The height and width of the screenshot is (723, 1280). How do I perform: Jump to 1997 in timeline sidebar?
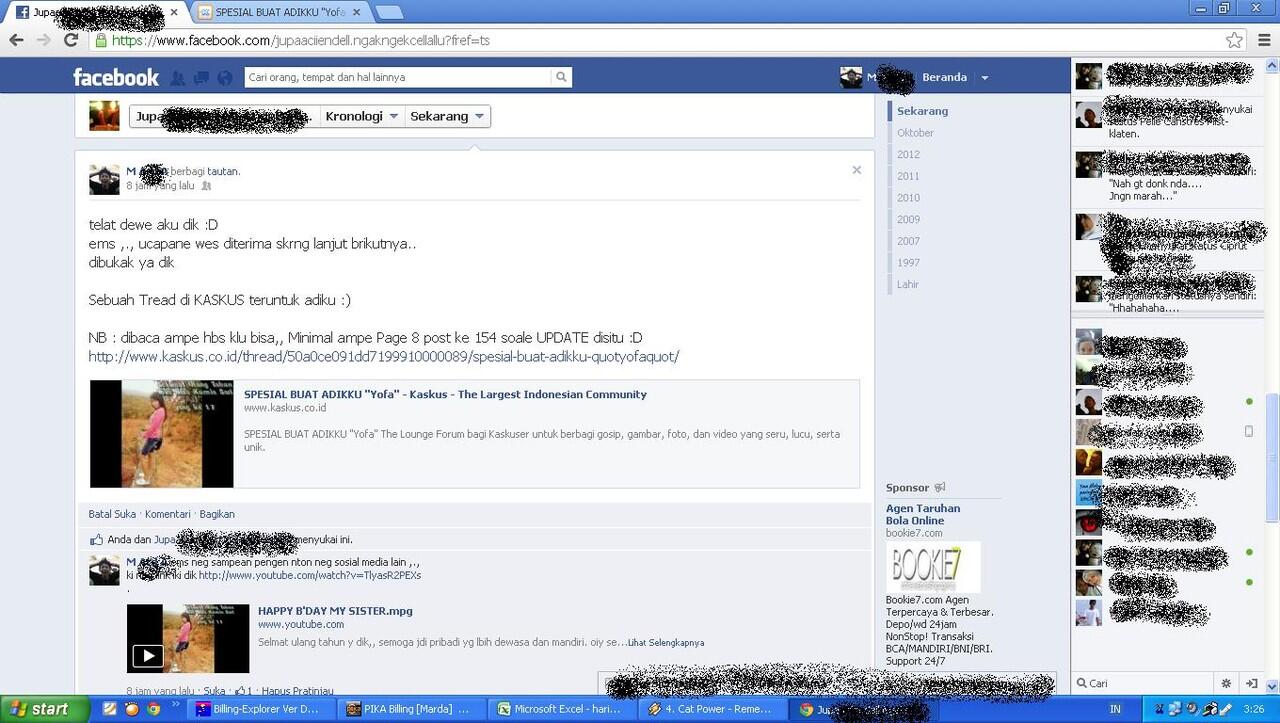(908, 263)
